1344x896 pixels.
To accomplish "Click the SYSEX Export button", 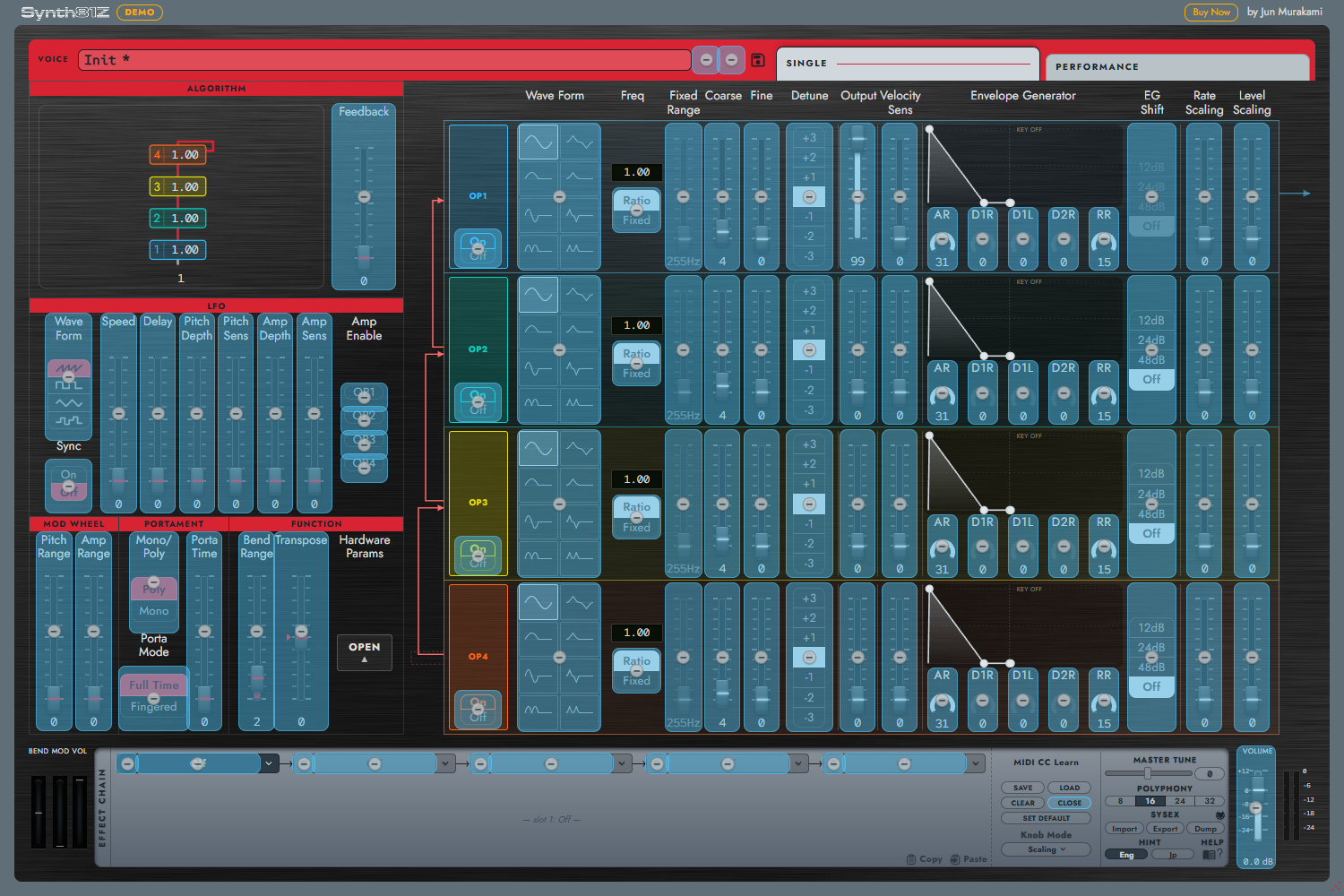I will [1165, 829].
